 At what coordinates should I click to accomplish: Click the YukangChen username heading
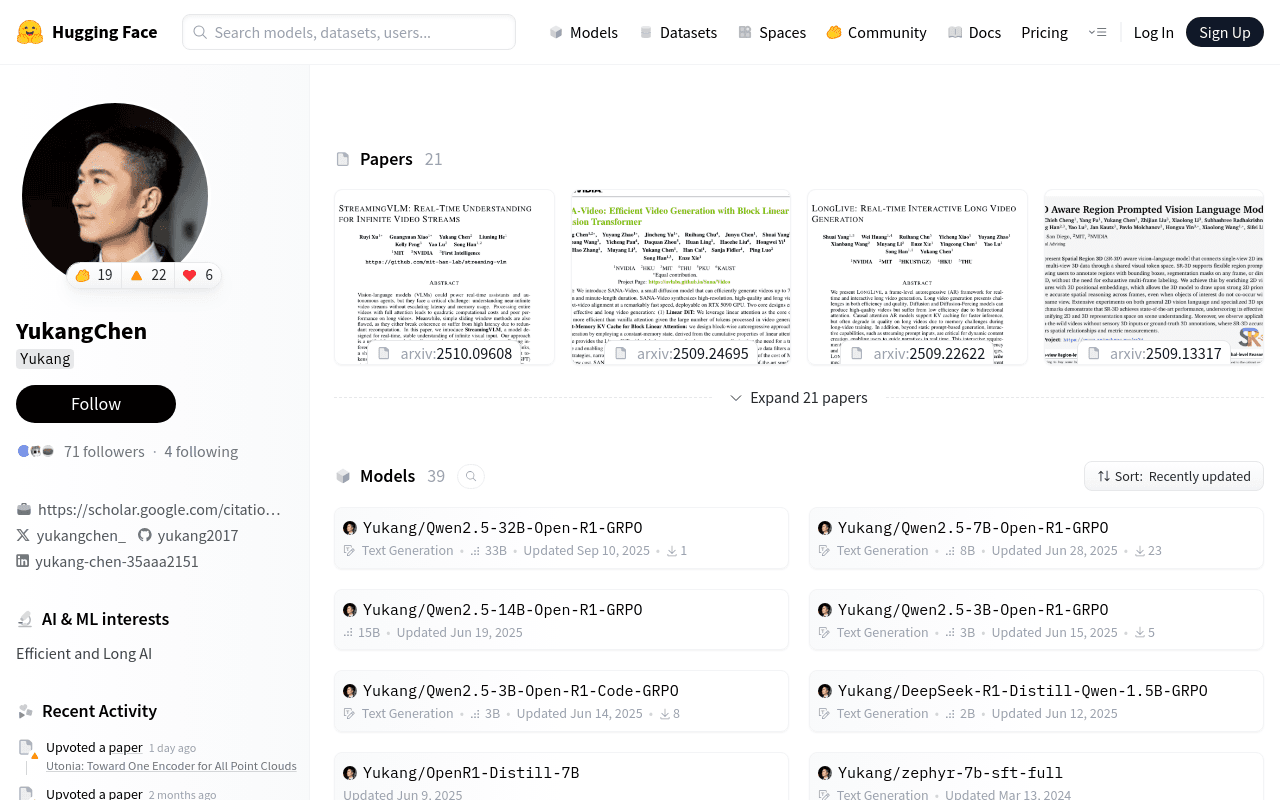coord(82,331)
